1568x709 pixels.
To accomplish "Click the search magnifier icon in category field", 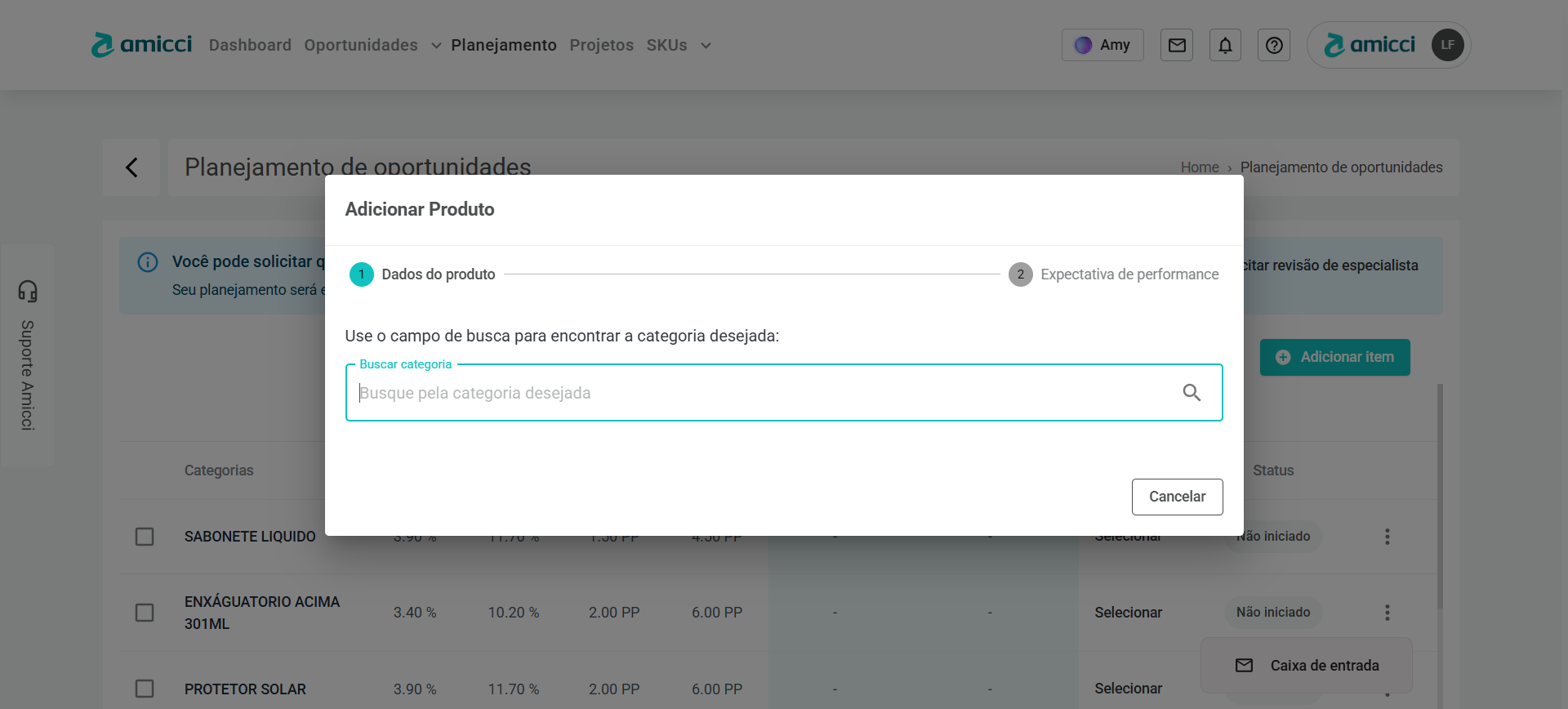I will pyautogui.click(x=1192, y=393).
